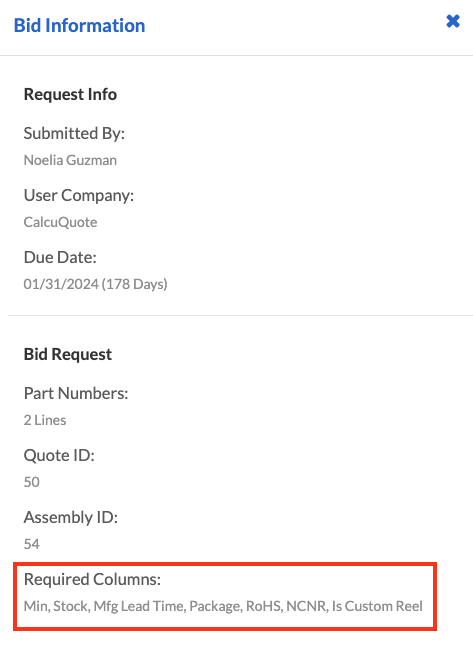Viewport: 473px width, 666px height.
Task: Click the (178 Days) remaining text
Action: pyautogui.click(x=135, y=284)
